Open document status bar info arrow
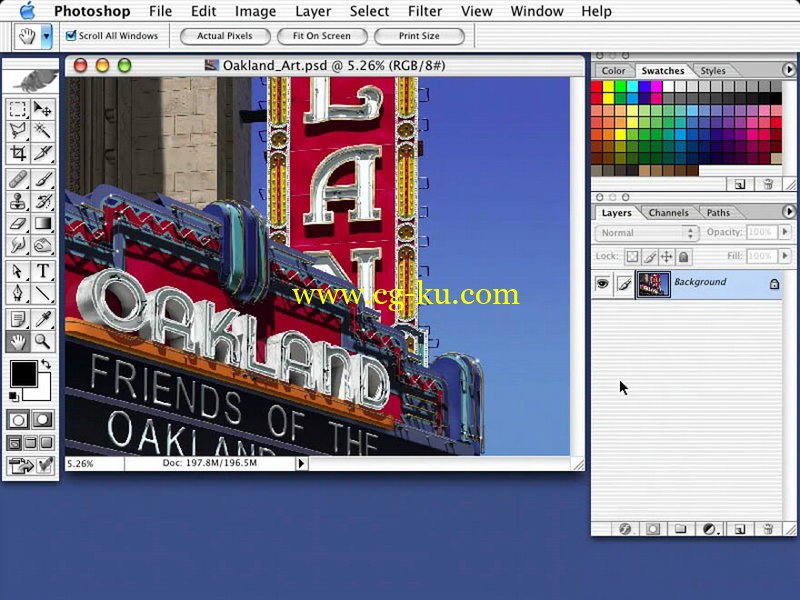This screenshot has width=800, height=600. pos(301,463)
